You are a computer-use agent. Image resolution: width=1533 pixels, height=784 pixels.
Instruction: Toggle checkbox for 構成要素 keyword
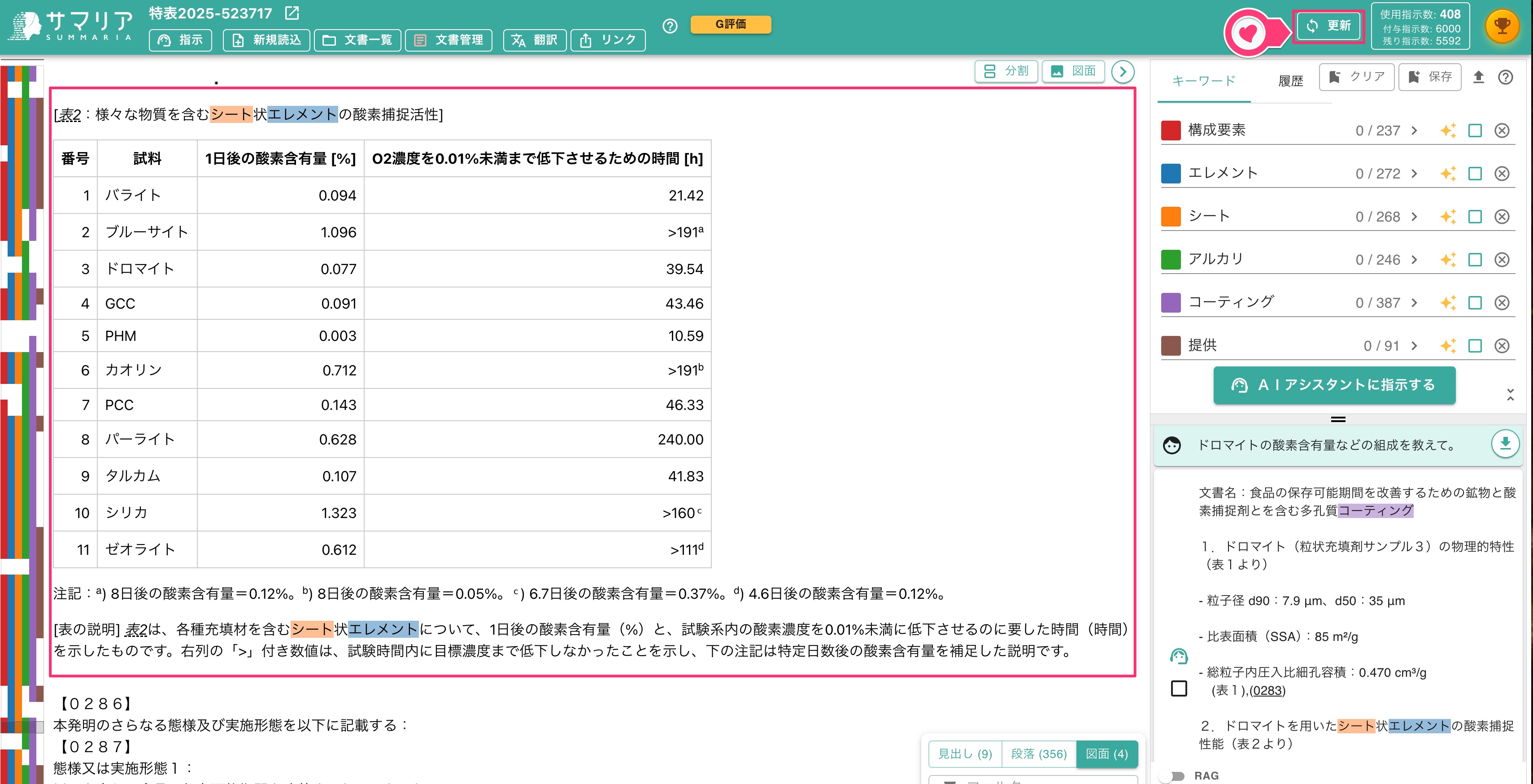[x=1475, y=131]
